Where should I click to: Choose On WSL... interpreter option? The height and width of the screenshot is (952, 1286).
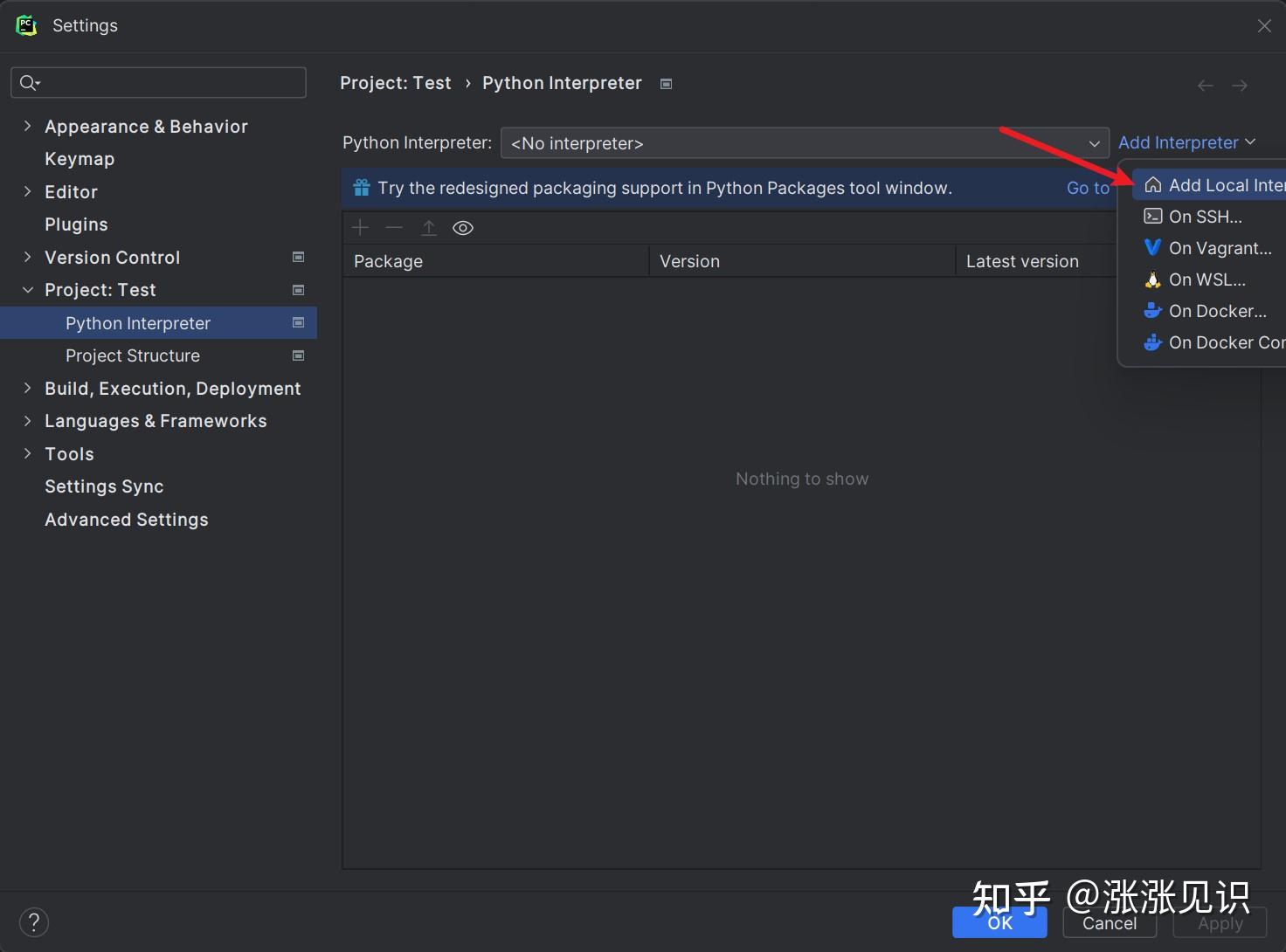pos(1209,279)
